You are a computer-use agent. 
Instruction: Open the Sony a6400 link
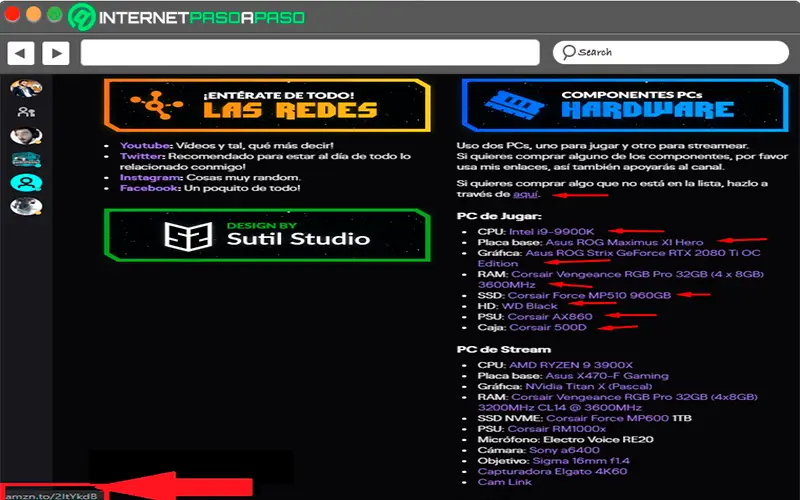(564, 451)
